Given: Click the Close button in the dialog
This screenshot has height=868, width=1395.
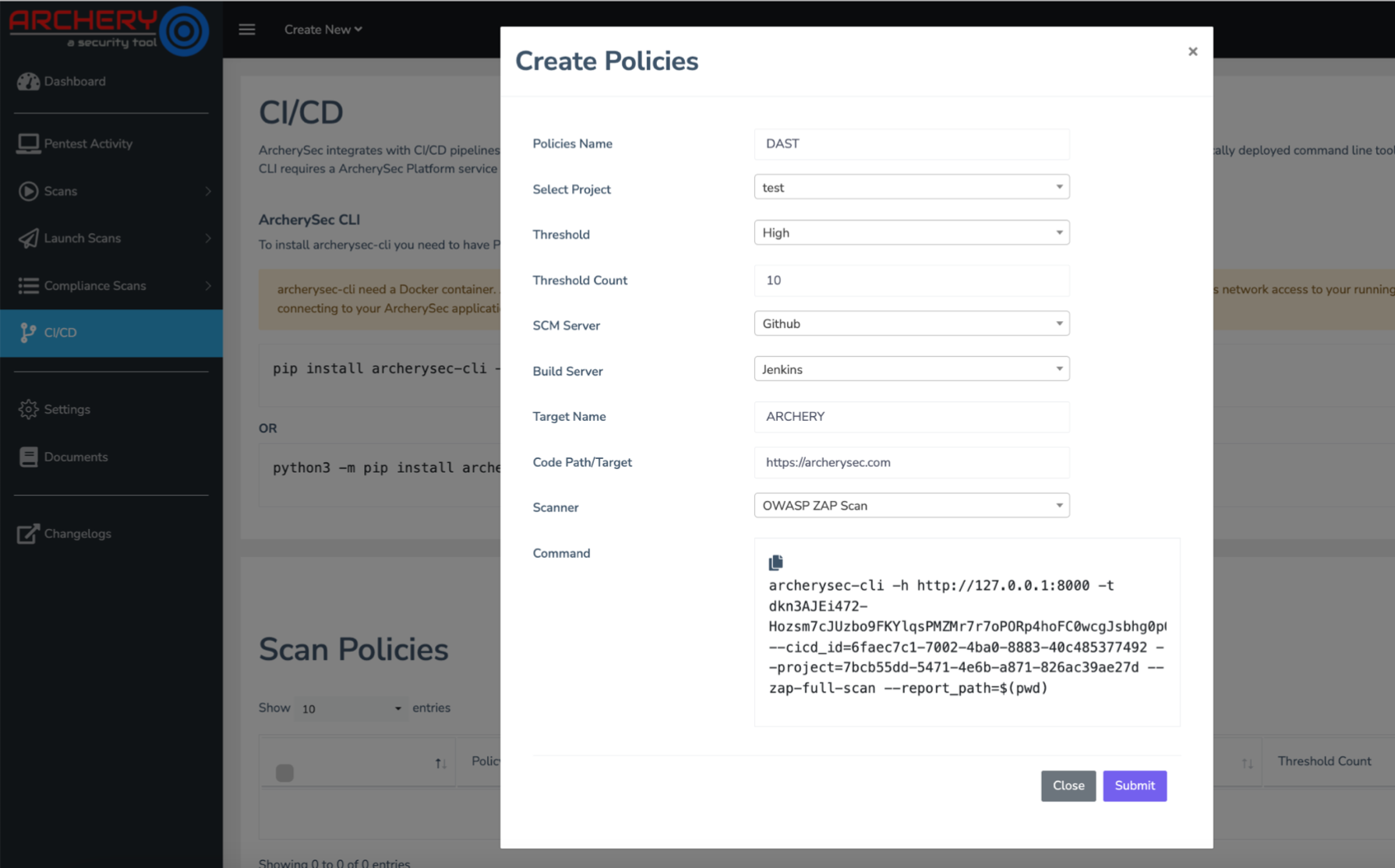Looking at the screenshot, I should 1068,785.
